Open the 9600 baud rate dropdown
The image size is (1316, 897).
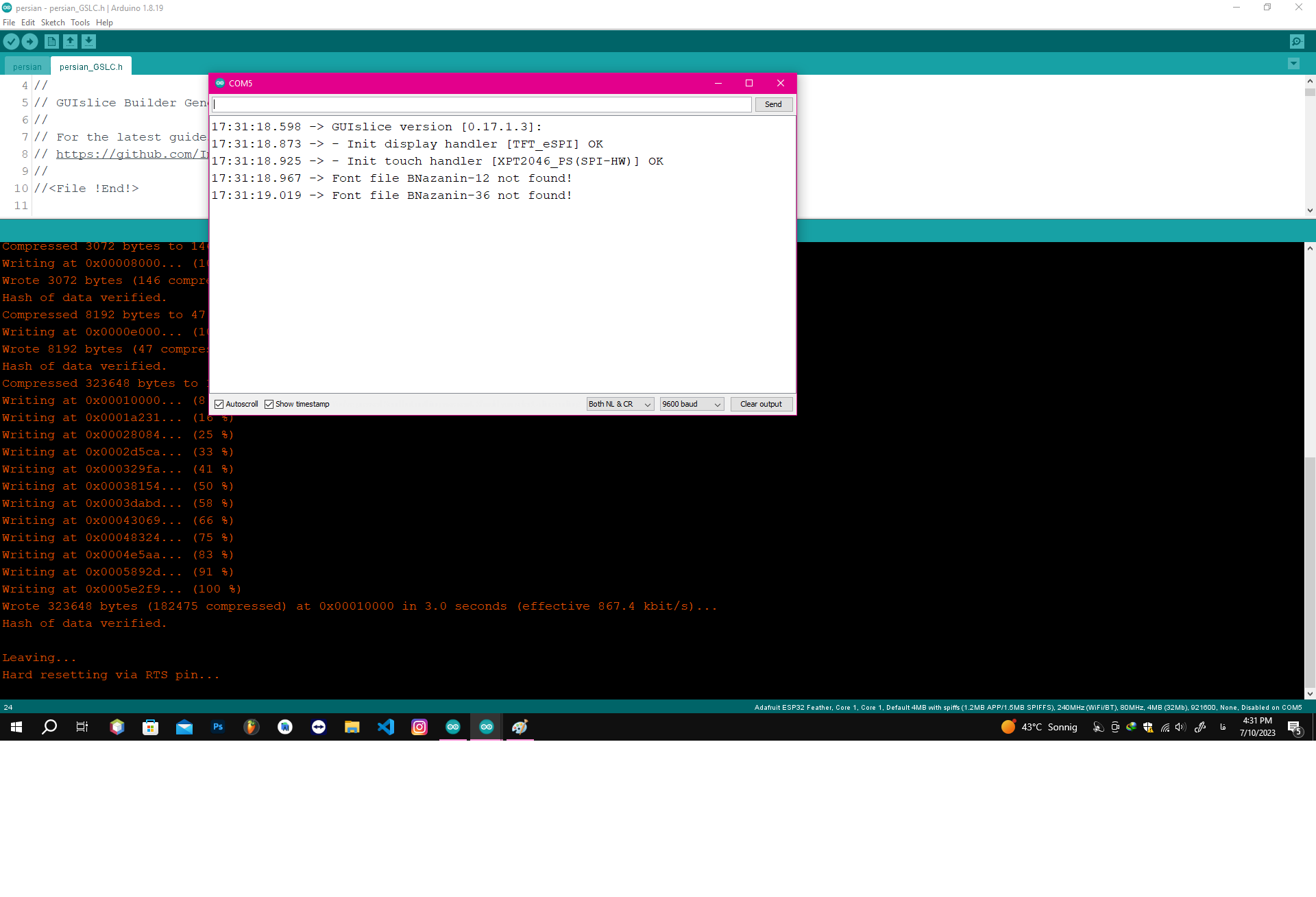[691, 405]
